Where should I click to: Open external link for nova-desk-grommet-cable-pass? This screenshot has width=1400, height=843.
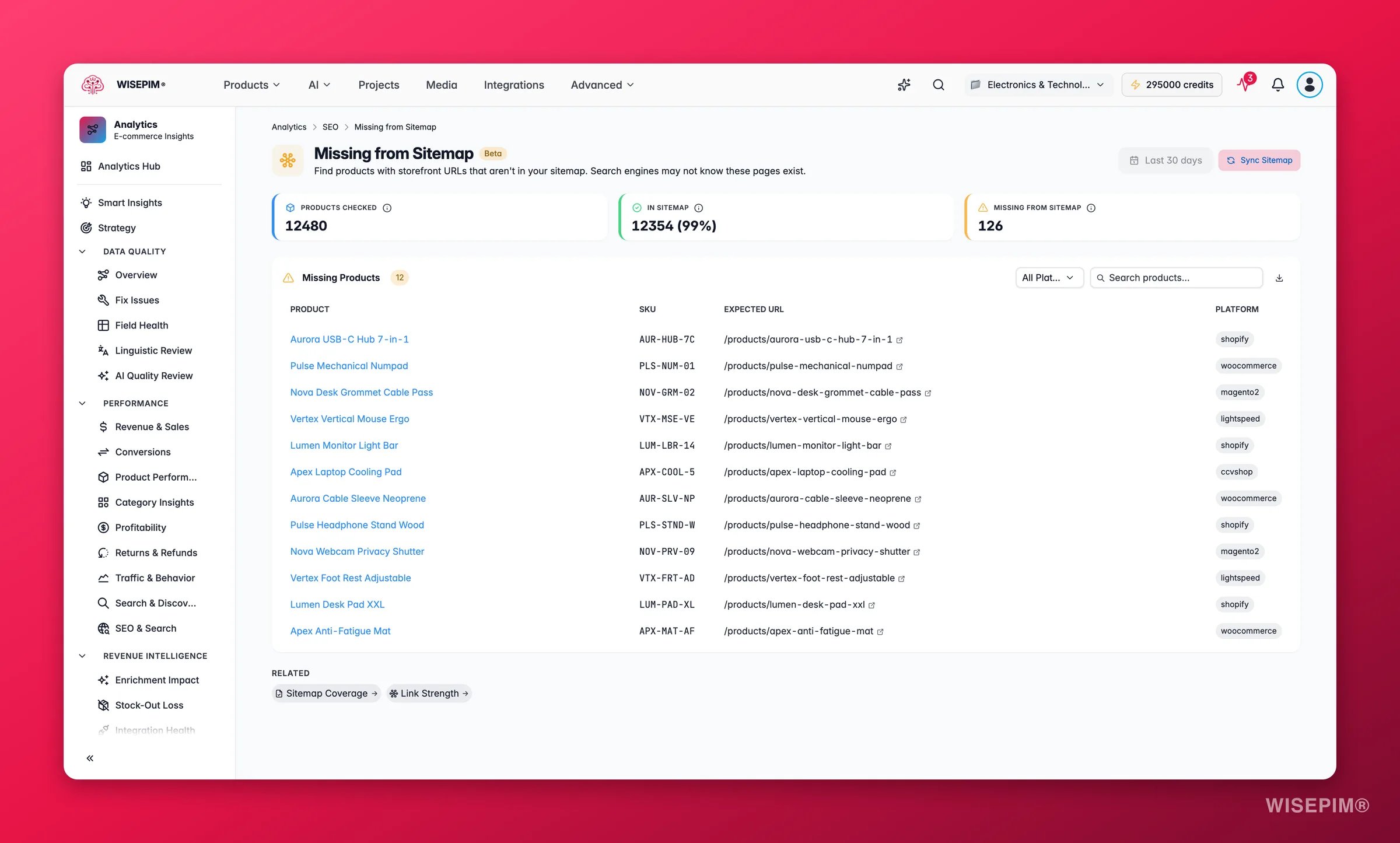point(928,393)
